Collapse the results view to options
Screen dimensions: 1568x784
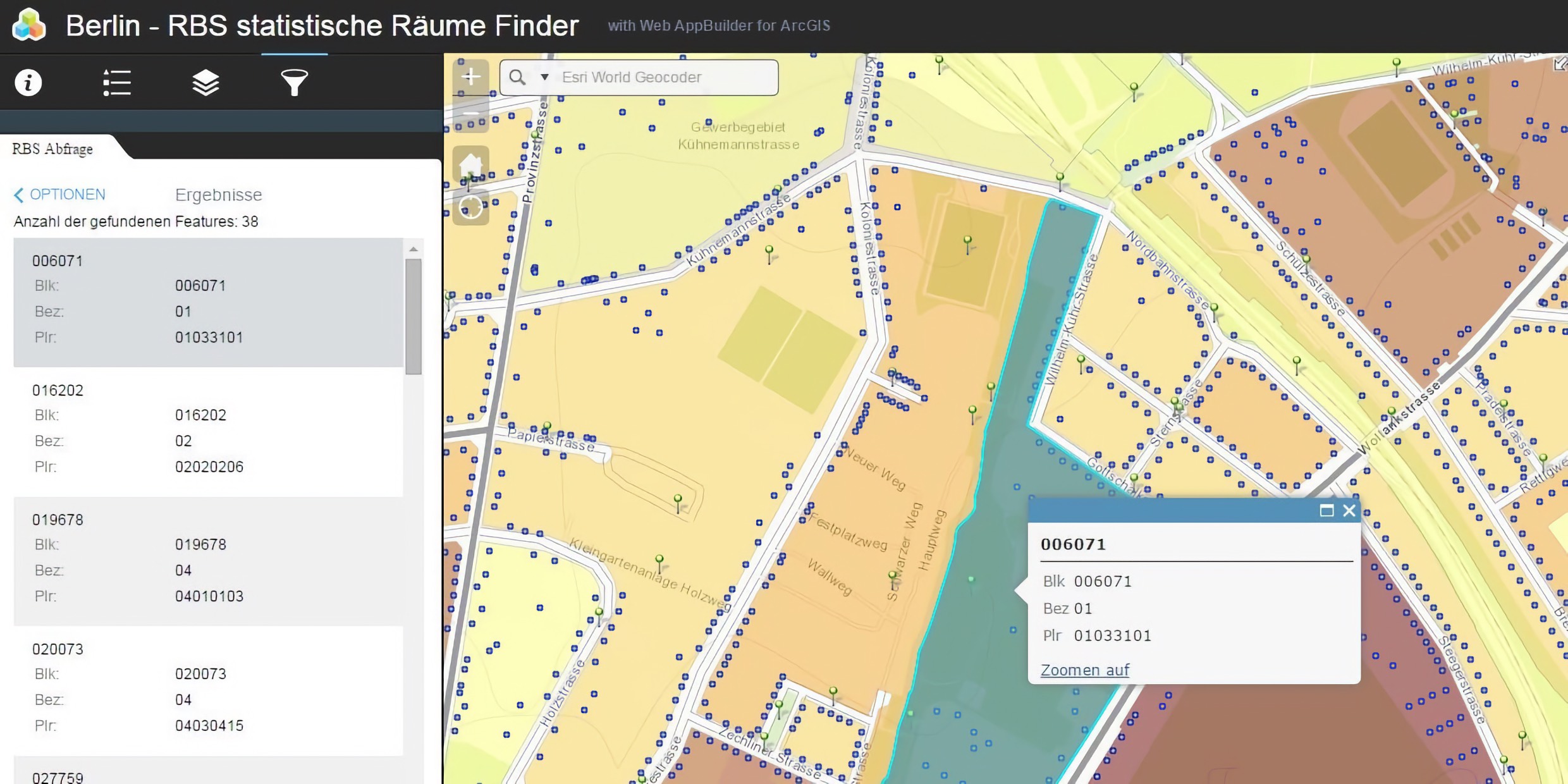pos(66,194)
